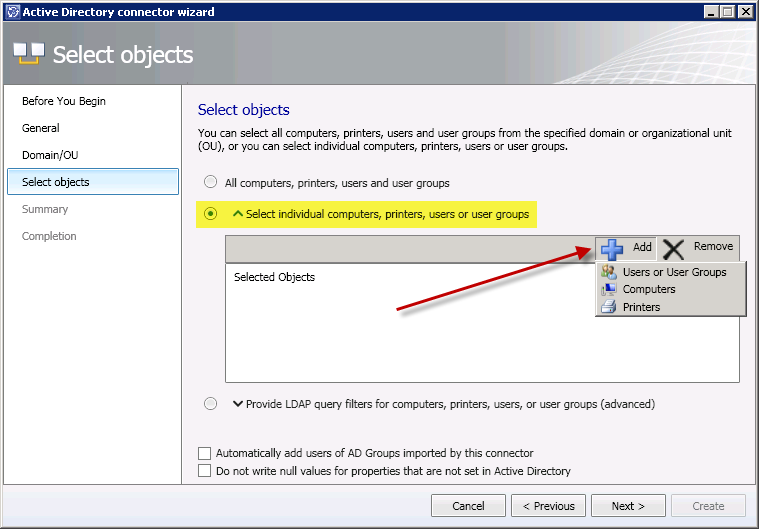Click the black X Remove icon
This screenshot has height=529, width=759.
click(673, 248)
